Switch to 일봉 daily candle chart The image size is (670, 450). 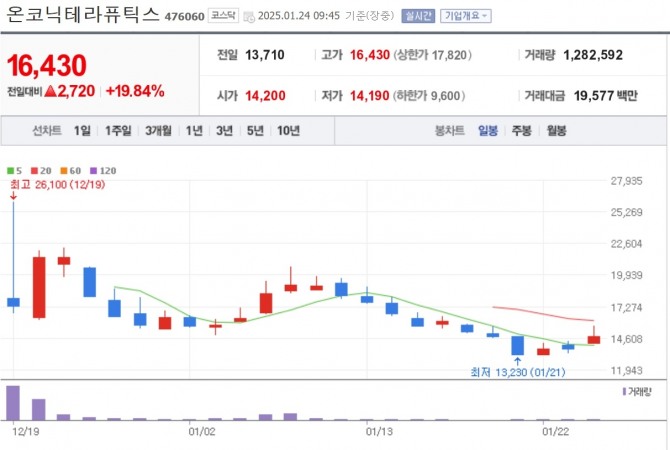488,130
